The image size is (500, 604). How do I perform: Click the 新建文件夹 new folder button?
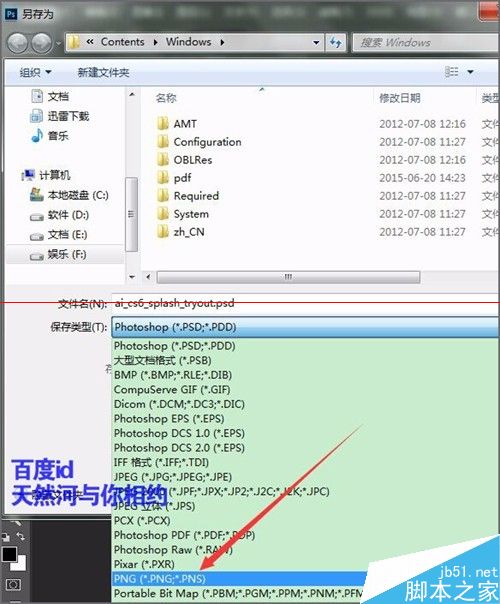click(103, 72)
